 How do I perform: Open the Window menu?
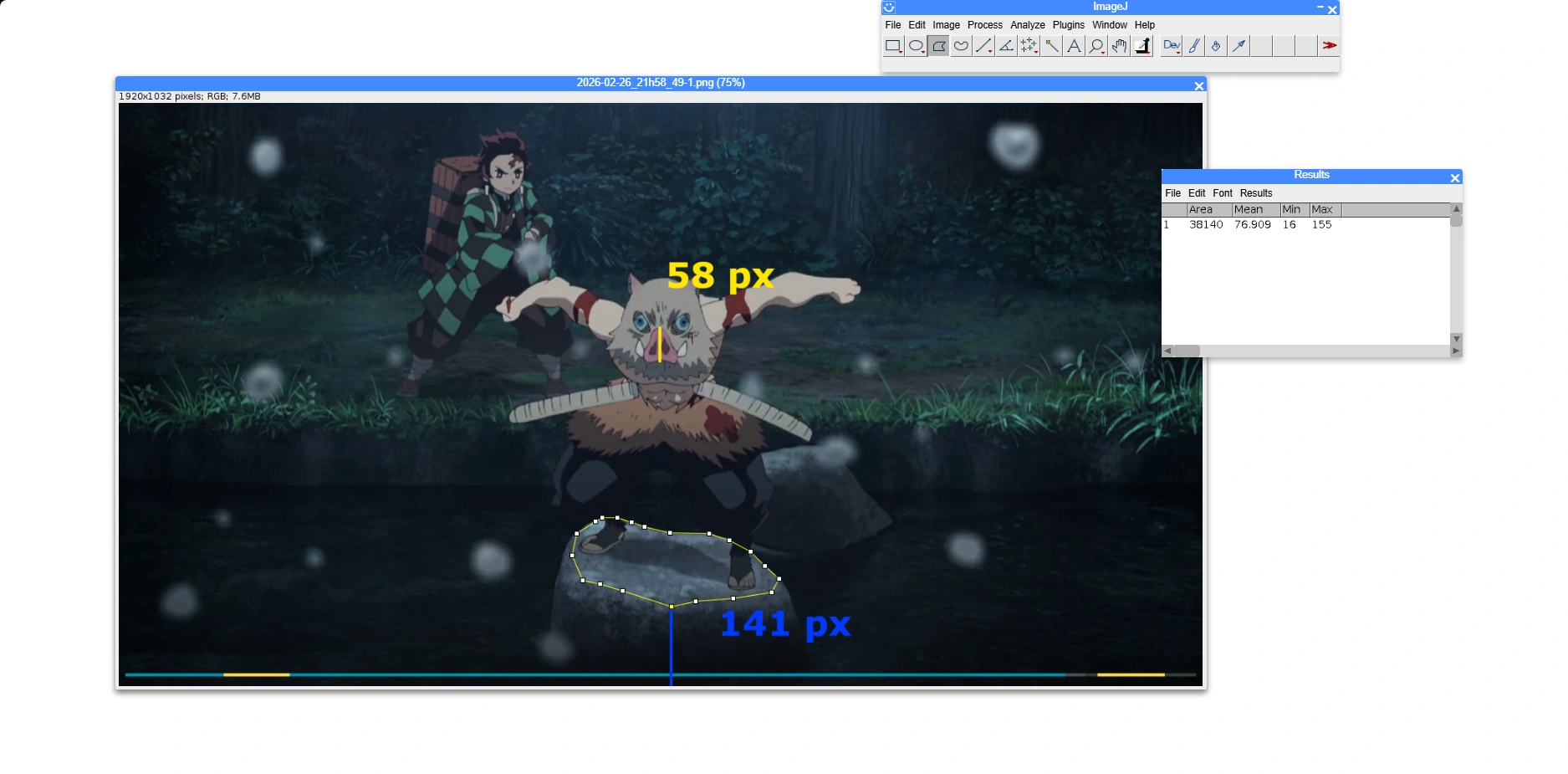click(1110, 25)
